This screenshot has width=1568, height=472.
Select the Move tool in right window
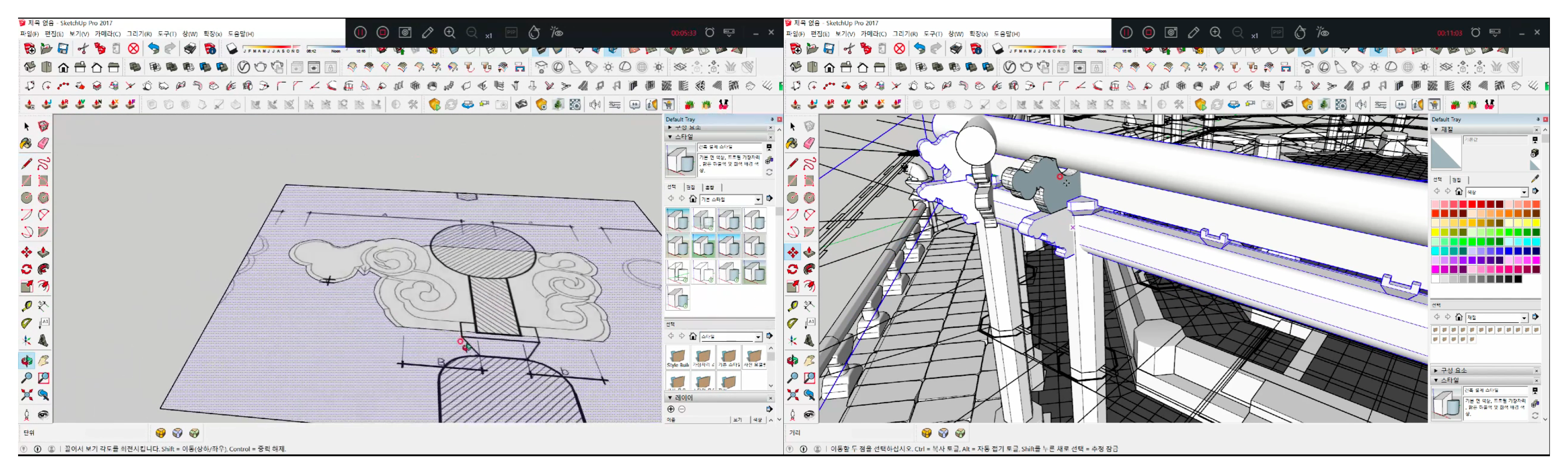[x=793, y=252]
